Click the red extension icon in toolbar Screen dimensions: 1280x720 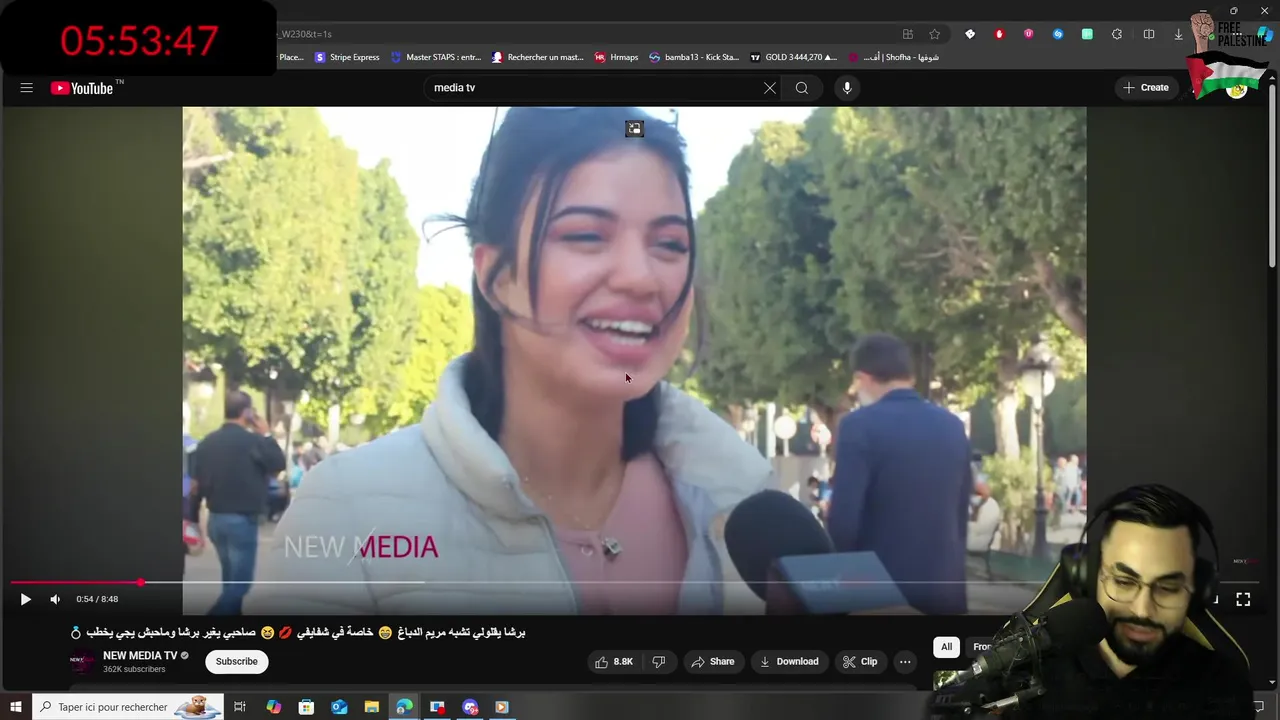click(x=999, y=34)
